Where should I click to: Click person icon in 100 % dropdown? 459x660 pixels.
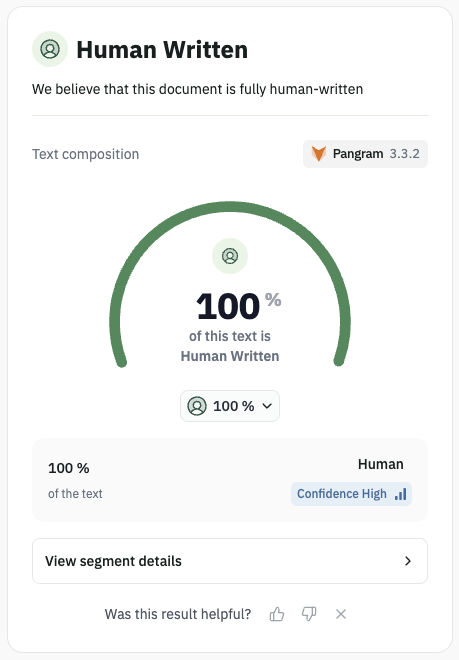point(197,406)
